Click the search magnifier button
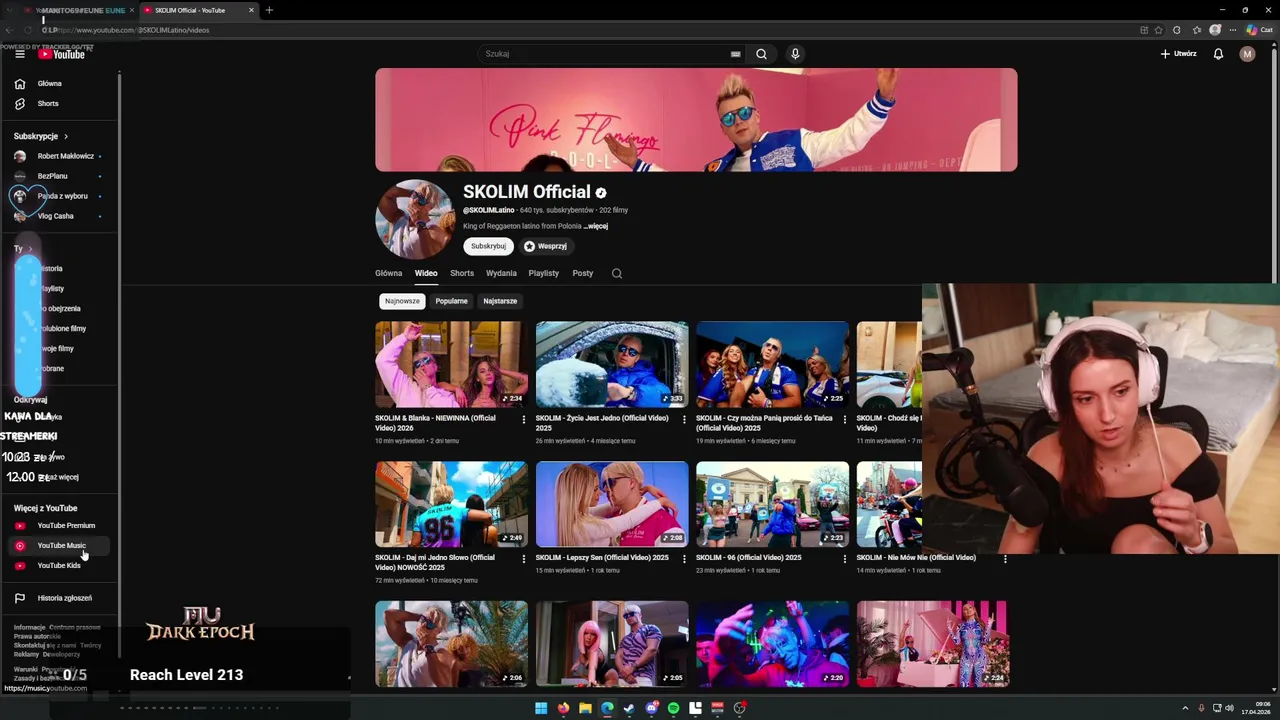The width and height of the screenshot is (1280, 720). (761, 54)
